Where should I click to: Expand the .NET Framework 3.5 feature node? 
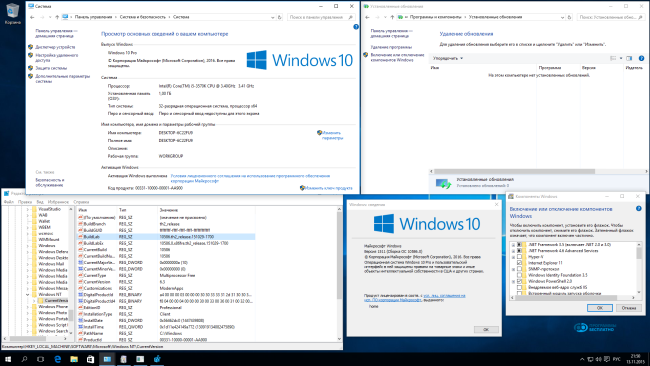[x=513, y=245]
